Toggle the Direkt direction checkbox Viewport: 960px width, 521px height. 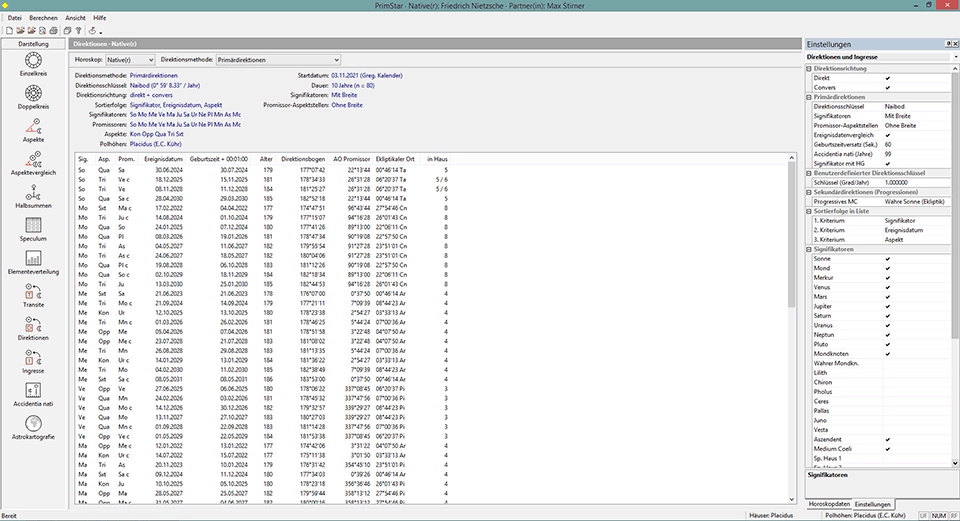(x=888, y=78)
